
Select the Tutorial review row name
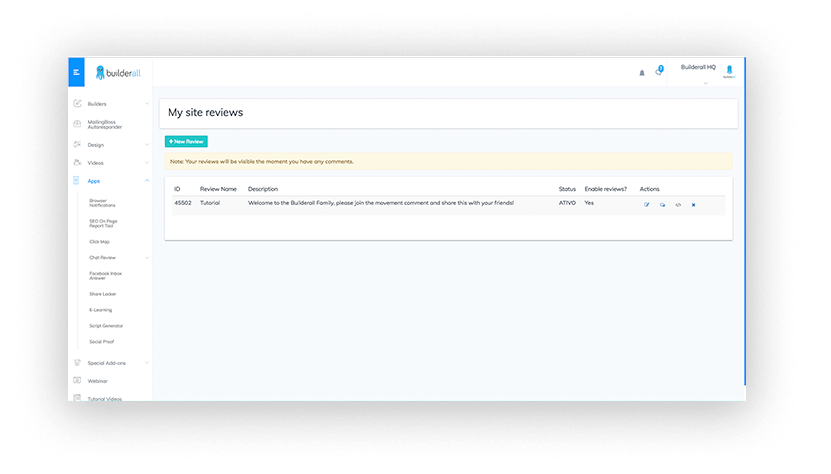point(210,204)
